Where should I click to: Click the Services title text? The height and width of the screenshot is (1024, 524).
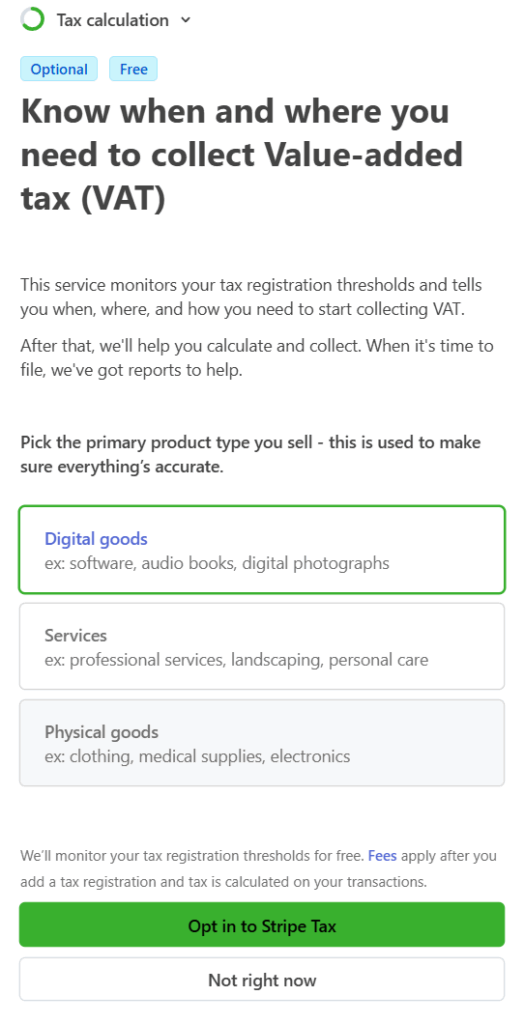pos(76,635)
